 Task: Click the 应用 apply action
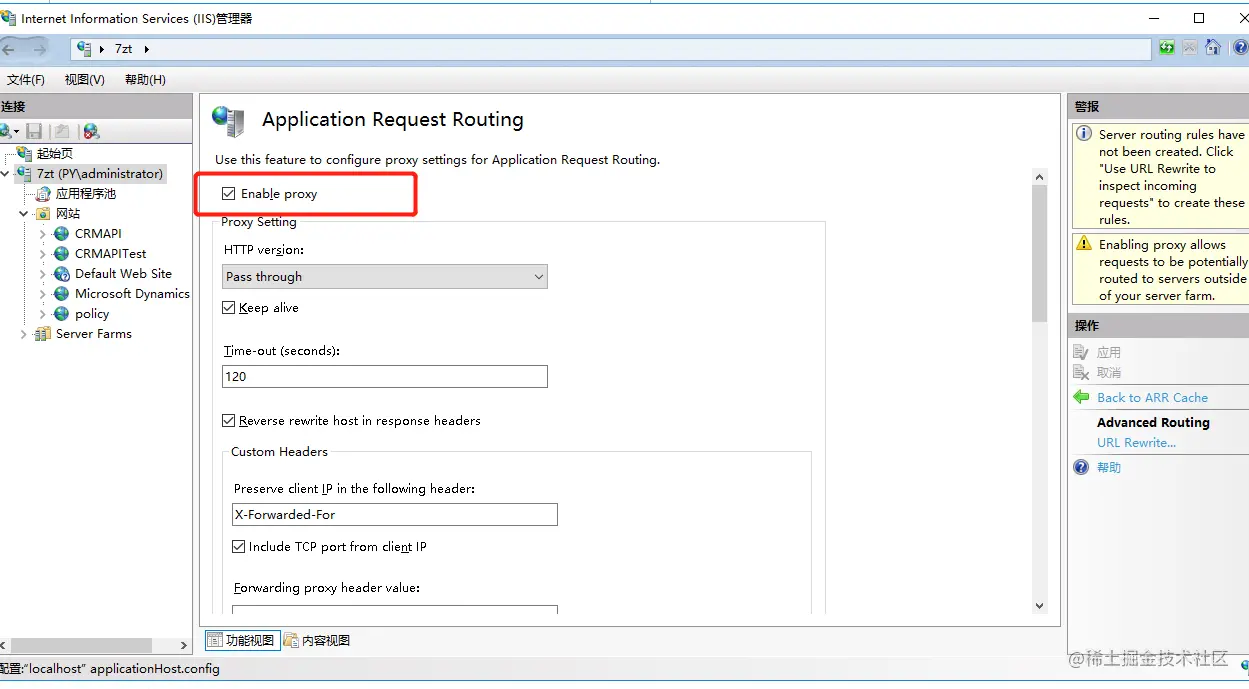point(1109,352)
